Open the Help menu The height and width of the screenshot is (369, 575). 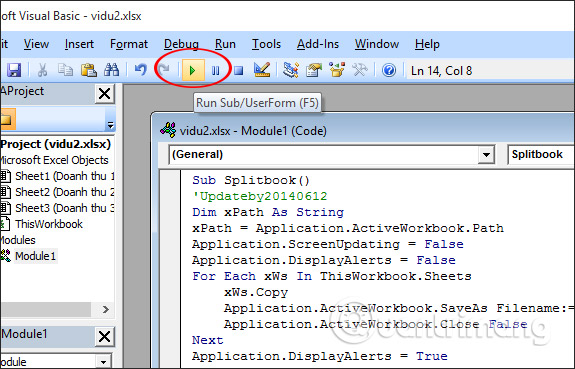coord(427,44)
